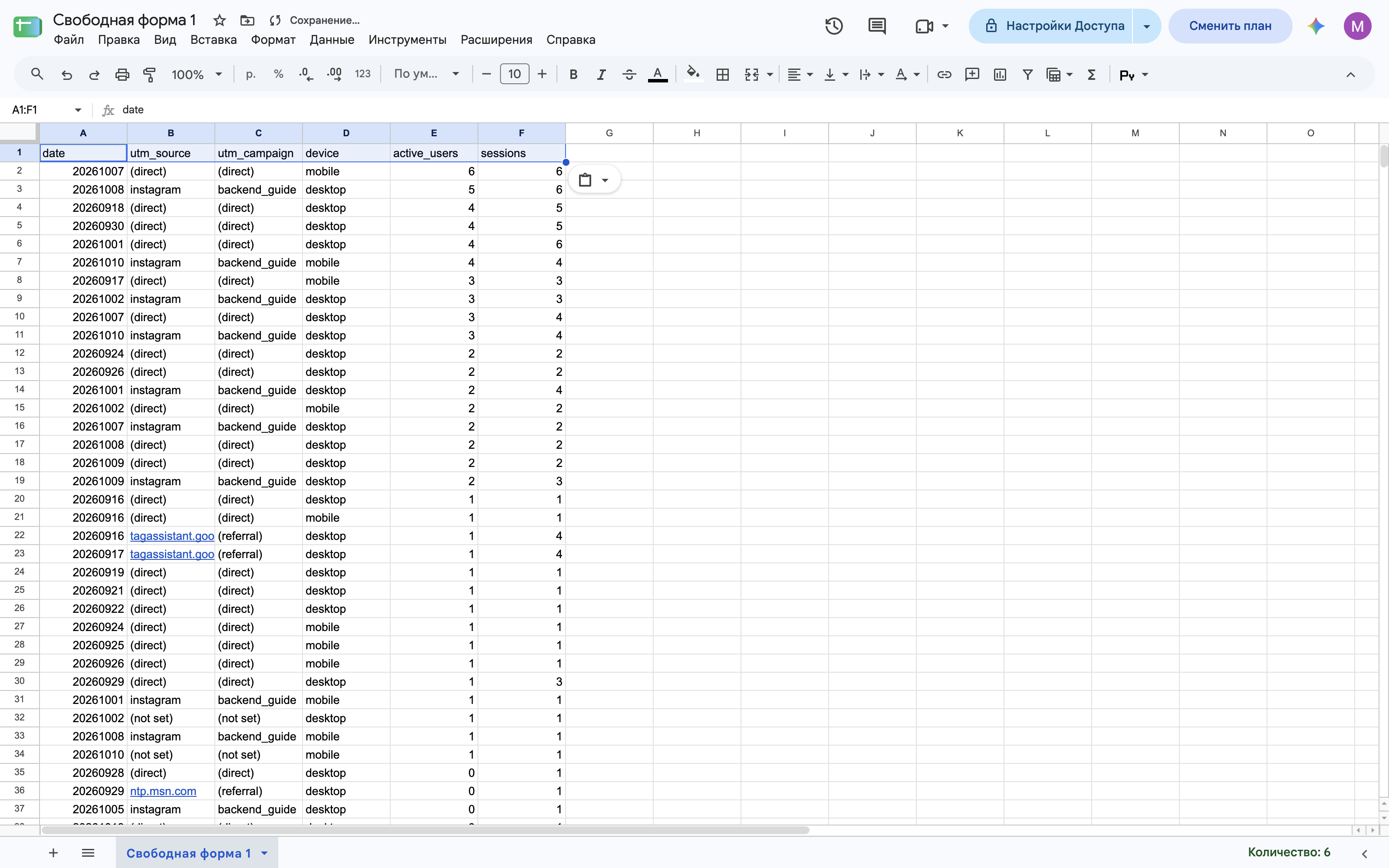Open the 123 number formats menu
The width and height of the screenshot is (1389, 868).
pyautogui.click(x=362, y=74)
